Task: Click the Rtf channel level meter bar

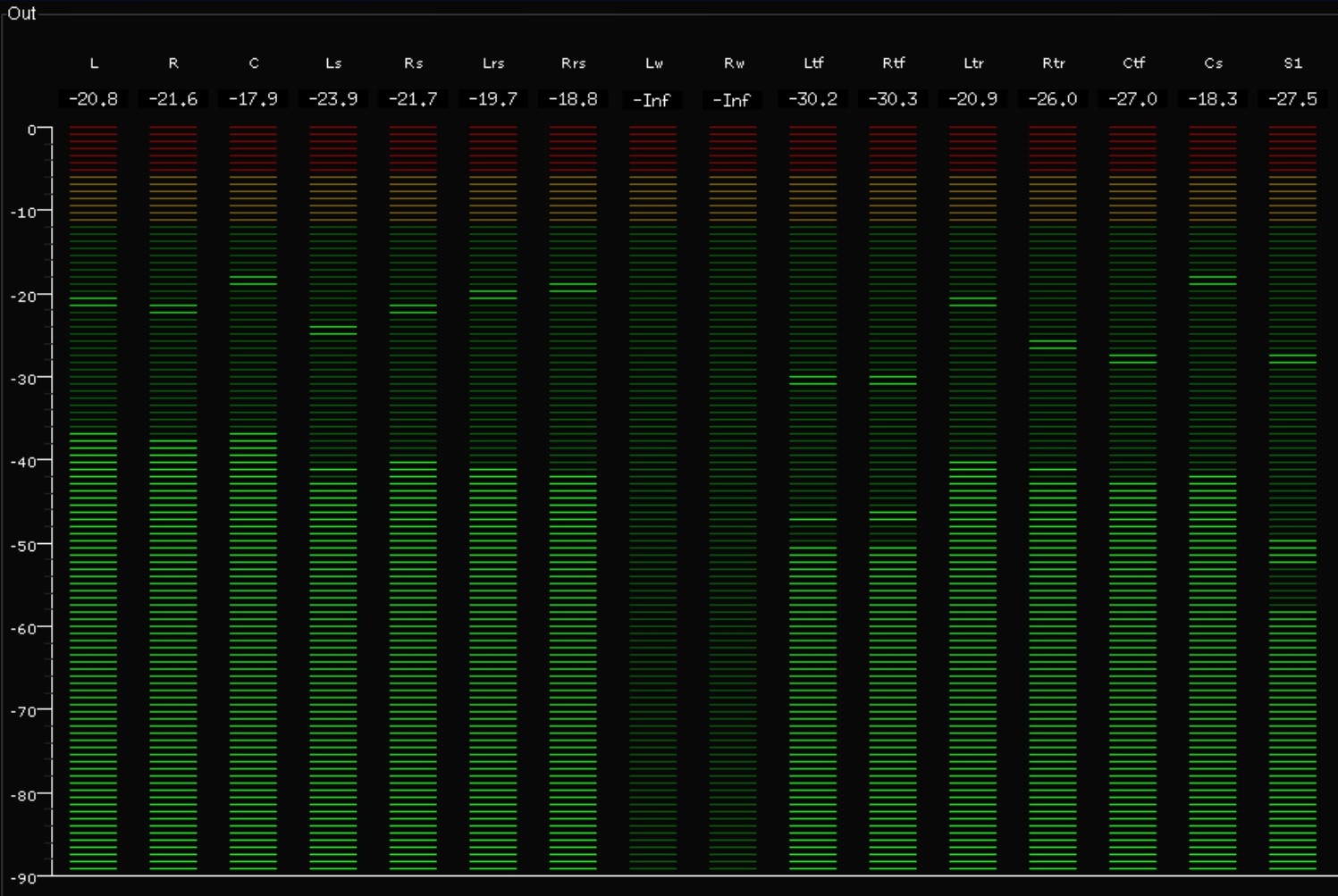Action: coord(893,500)
